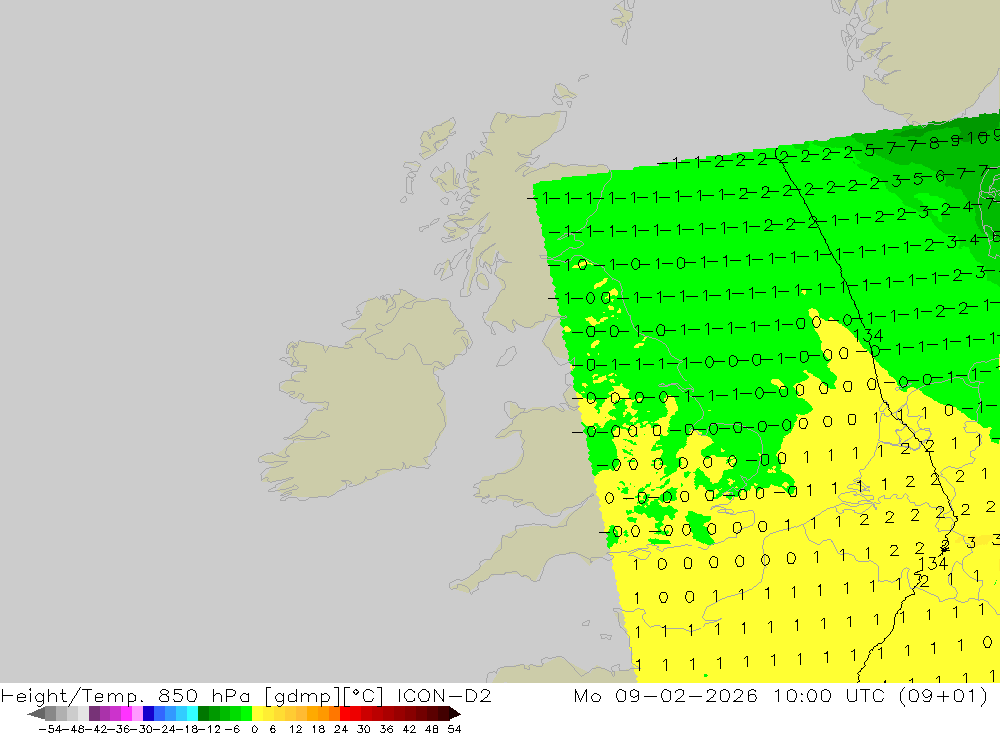
Task: Click the legend label 6
Action: tap(272, 729)
